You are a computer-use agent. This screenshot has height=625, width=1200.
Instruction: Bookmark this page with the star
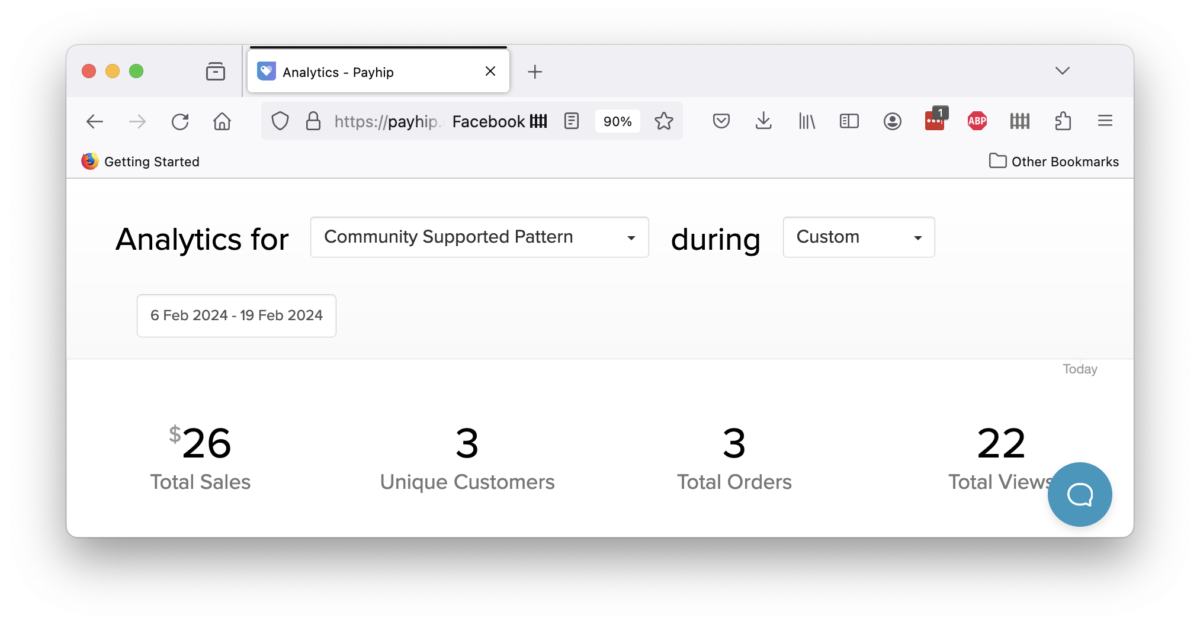664,121
